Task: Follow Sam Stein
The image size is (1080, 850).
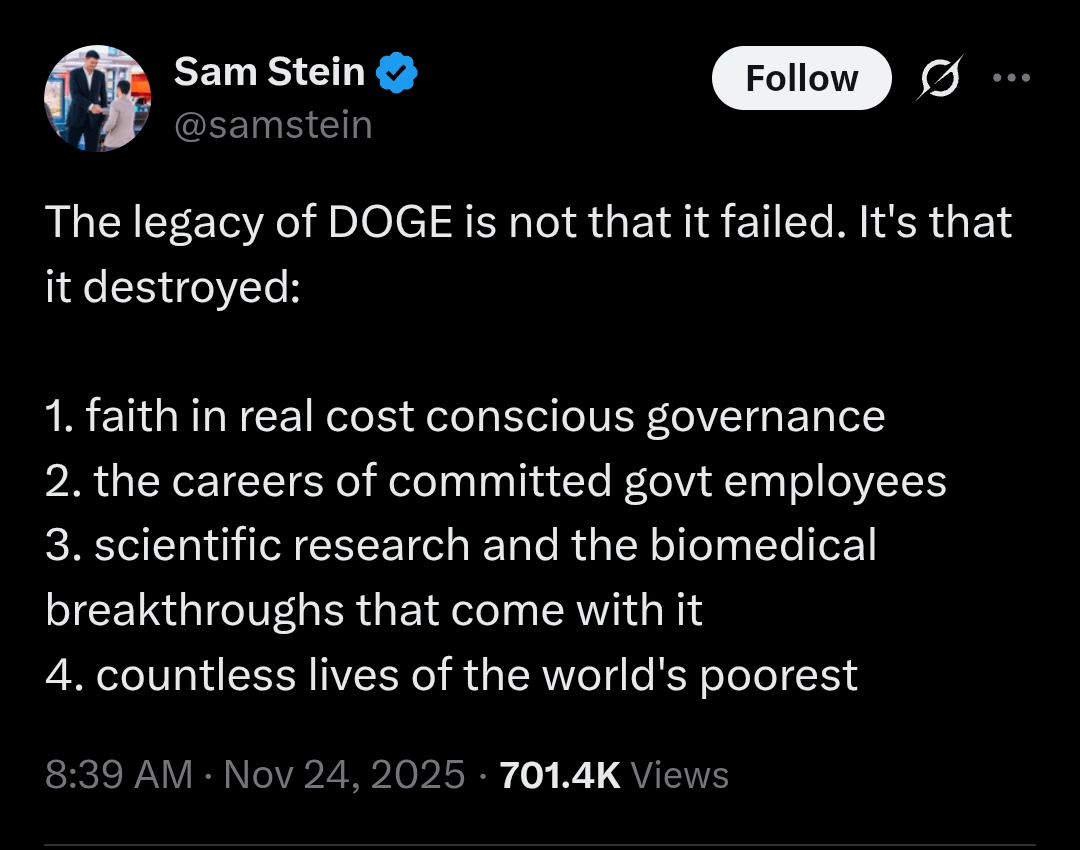Action: point(801,78)
